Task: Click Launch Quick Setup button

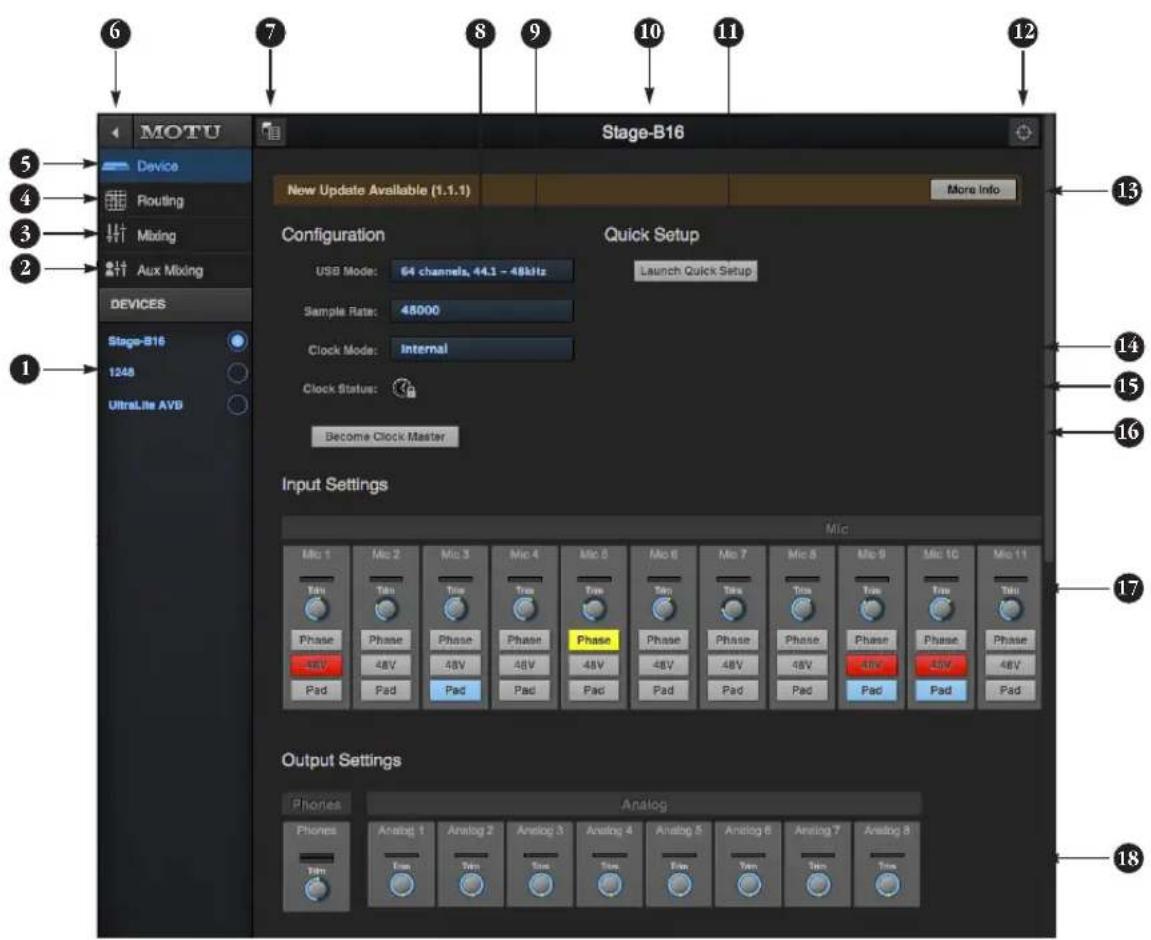Action: tap(695, 271)
